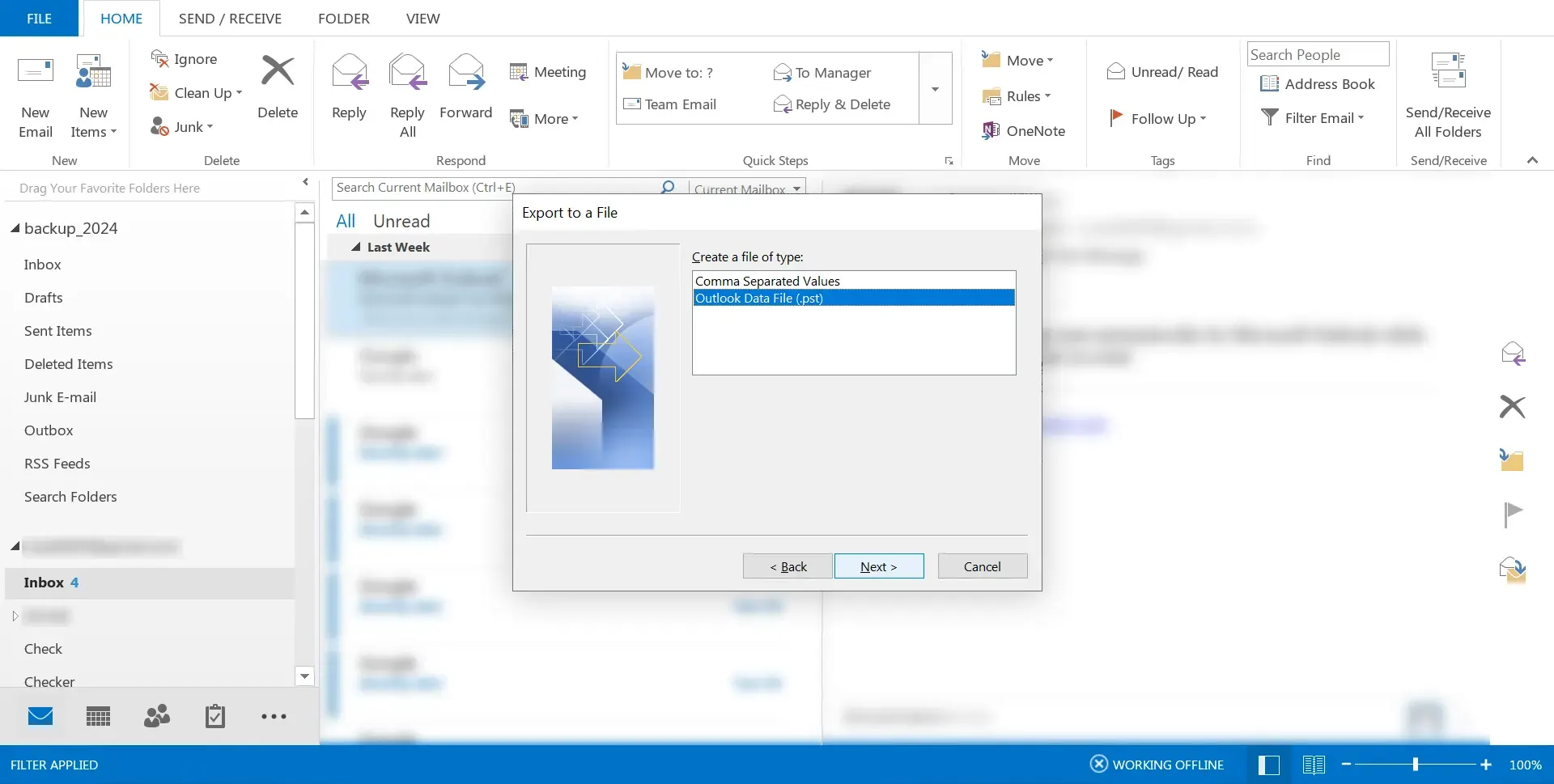Open the Drafts folder under backup_2024
1554x784 pixels.
(44, 298)
